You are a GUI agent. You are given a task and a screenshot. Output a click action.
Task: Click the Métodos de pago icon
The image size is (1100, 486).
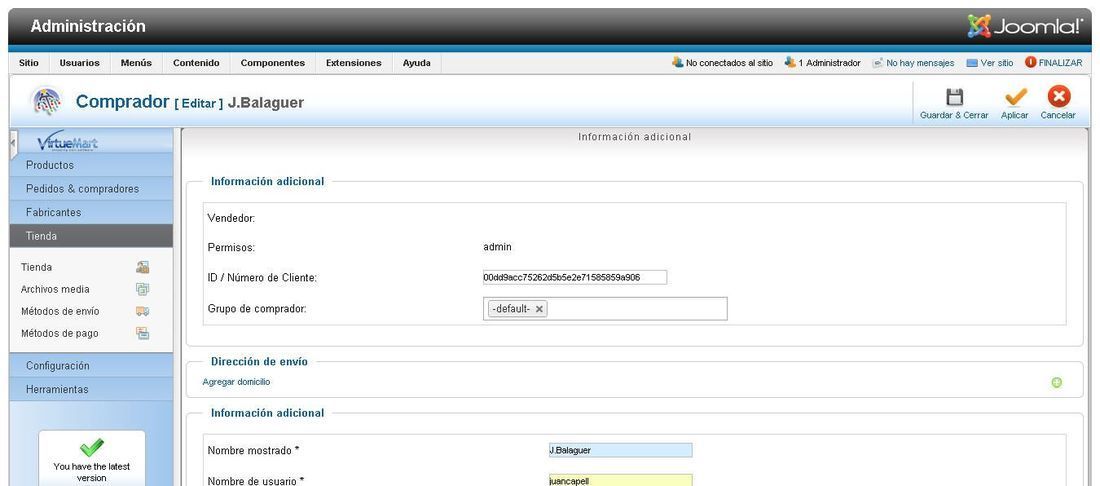tap(142, 333)
